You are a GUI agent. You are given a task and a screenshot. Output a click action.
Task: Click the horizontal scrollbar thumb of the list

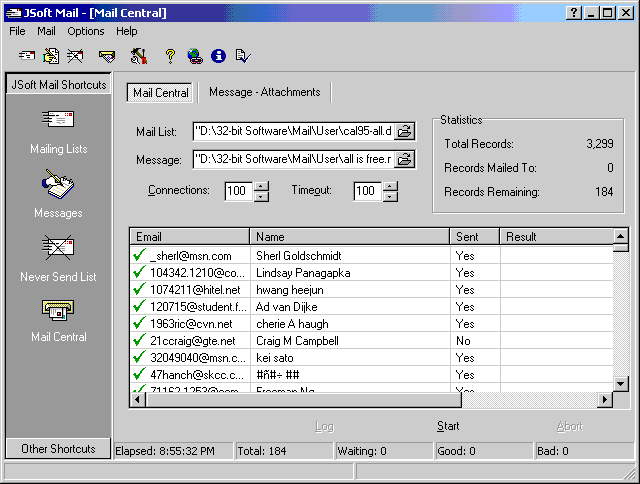click(x=303, y=400)
